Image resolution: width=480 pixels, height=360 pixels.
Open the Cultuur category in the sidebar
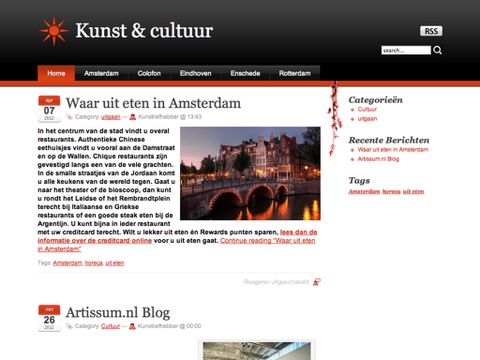pyautogui.click(x=367, y=109)
